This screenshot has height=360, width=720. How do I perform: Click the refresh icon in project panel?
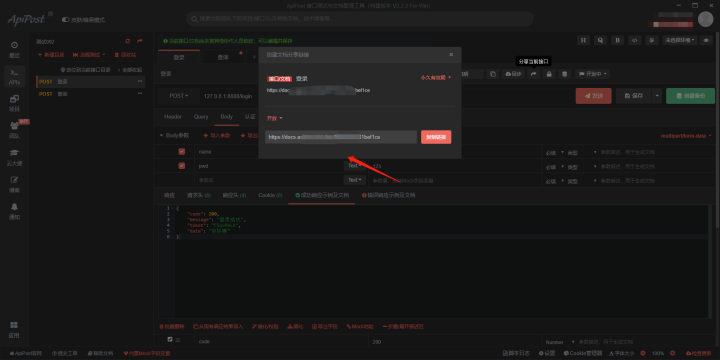(x=128, y=41)
